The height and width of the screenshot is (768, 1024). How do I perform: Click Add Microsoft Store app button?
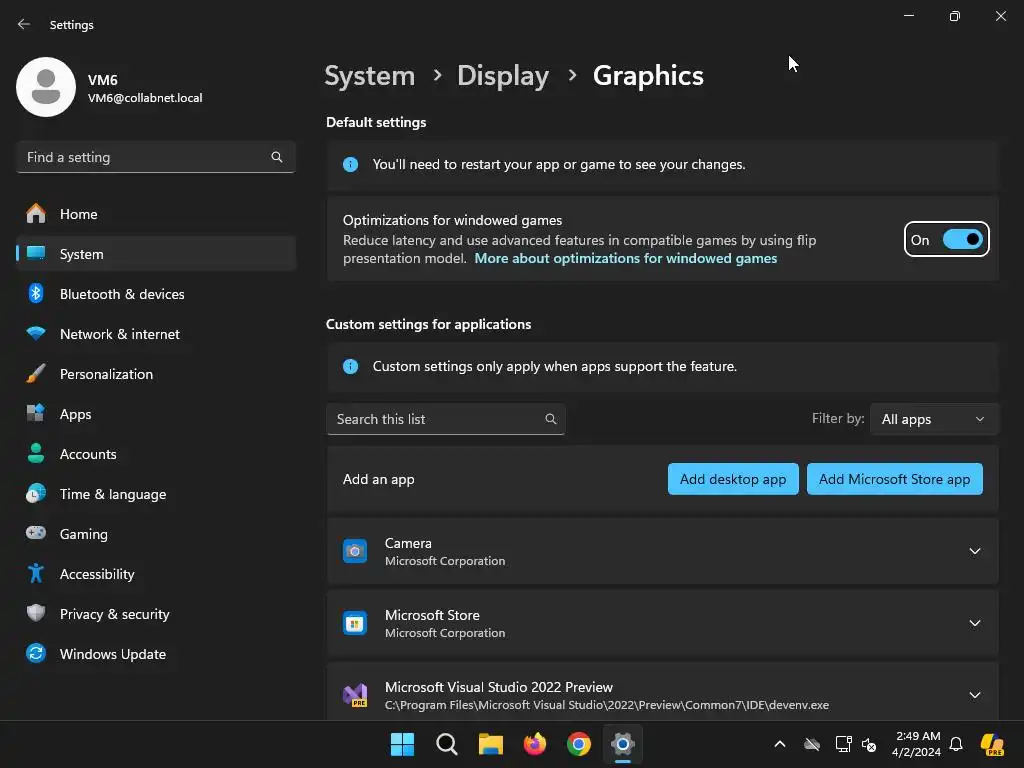tap(894, 479)
